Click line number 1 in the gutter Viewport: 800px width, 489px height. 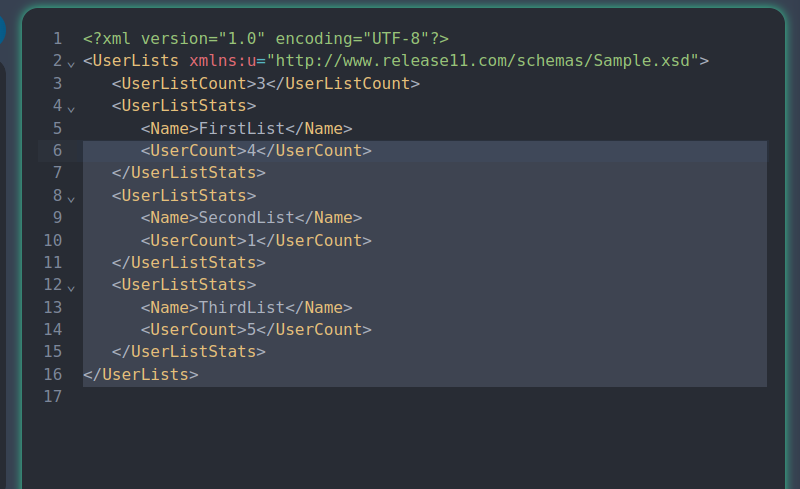coord(57,39)
